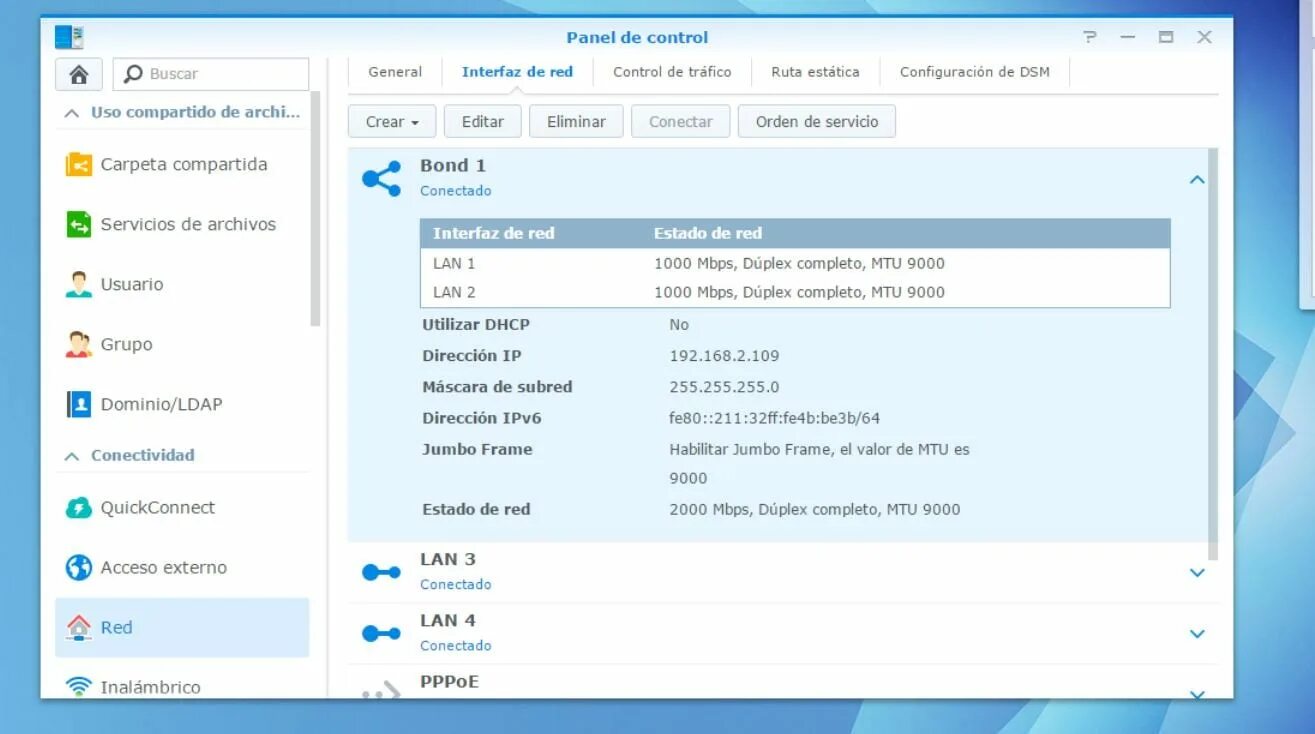Expand the LAN 4 interface details
Viewport: 1315px width, 734px height.
pos(1197,633)
